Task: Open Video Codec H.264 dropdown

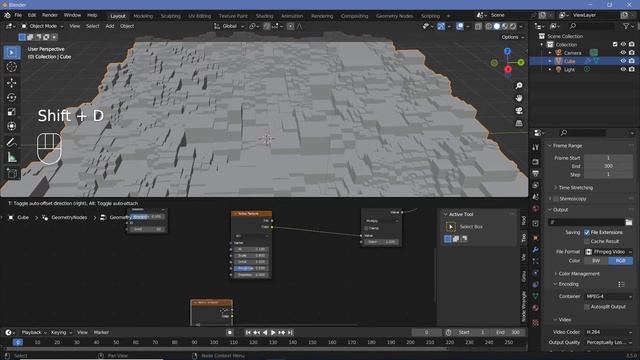Action: click(609, 332)
